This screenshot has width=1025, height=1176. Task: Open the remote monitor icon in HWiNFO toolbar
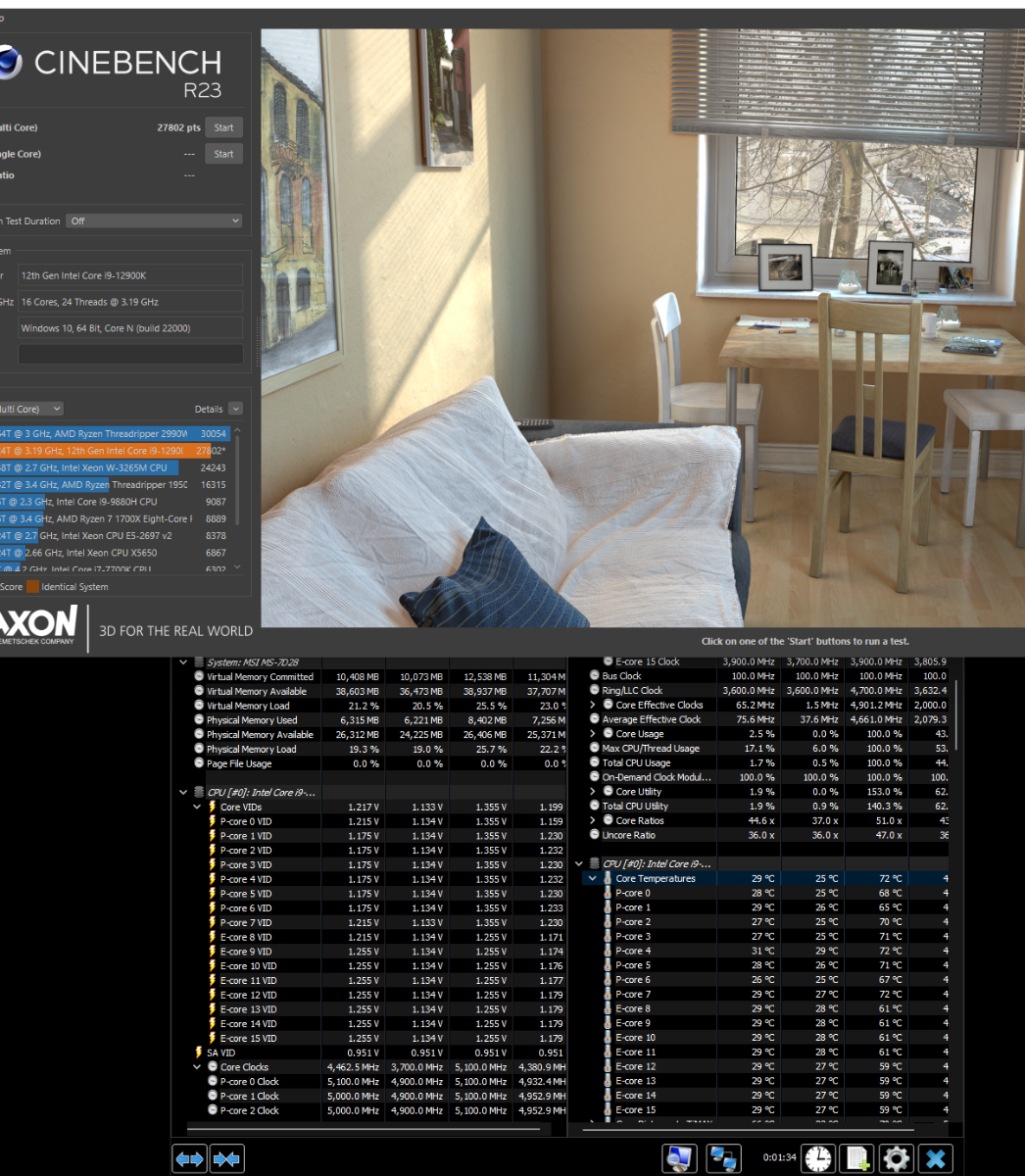(x=678, y=1157)
